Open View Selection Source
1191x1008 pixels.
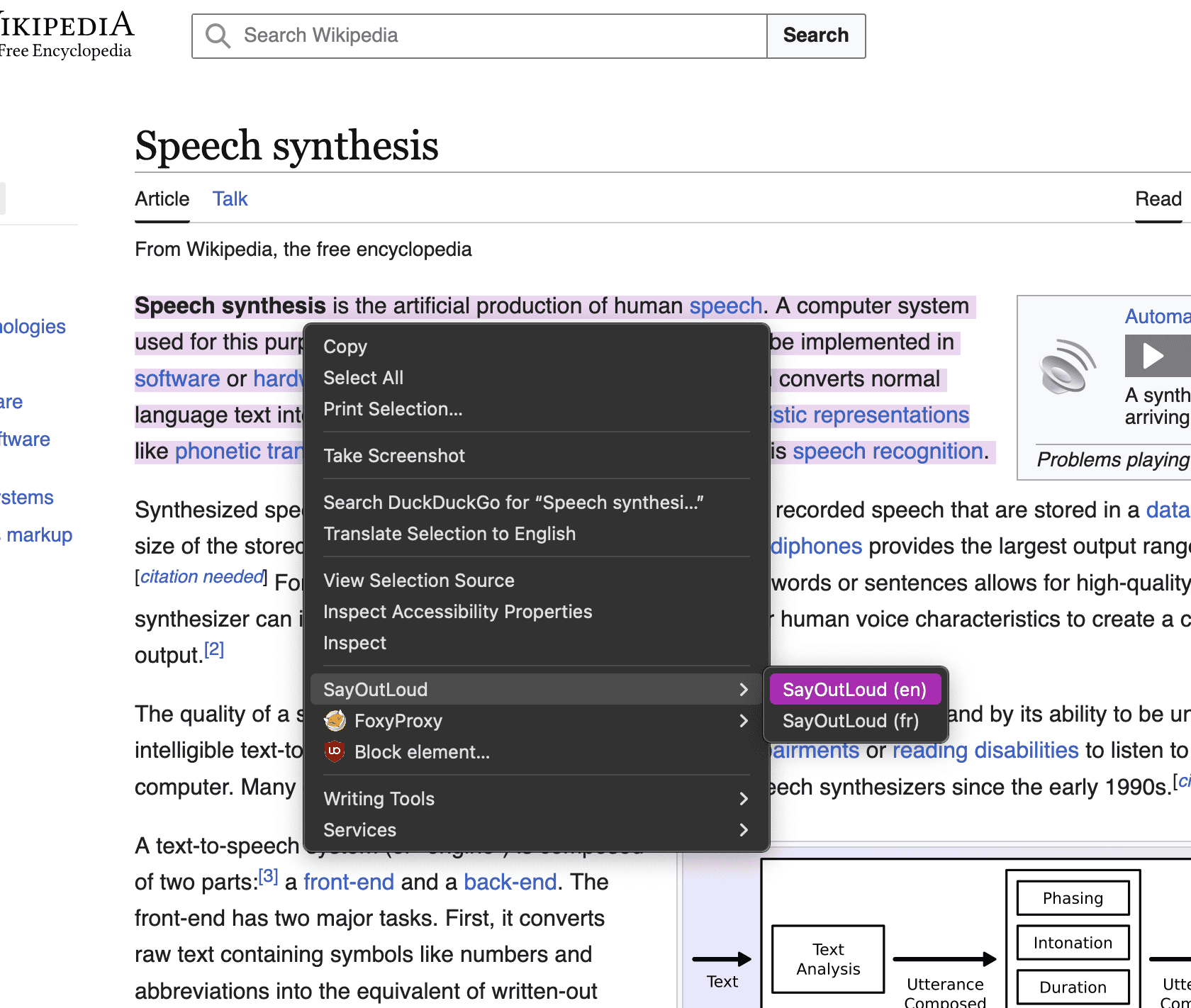[x=537, y=581]
